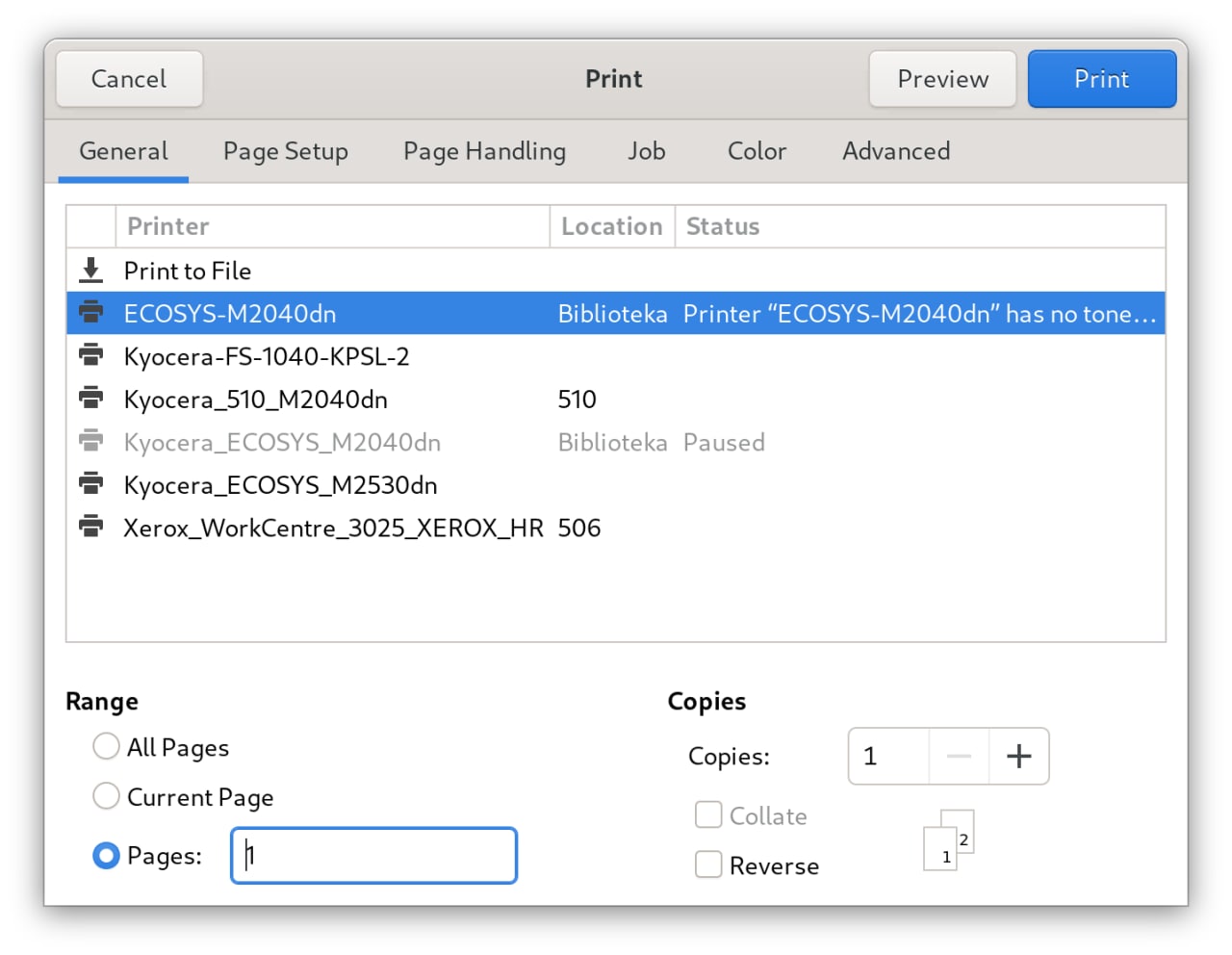1232x955 pixels.
Task: Switch to the General tab
Action: 123,151
